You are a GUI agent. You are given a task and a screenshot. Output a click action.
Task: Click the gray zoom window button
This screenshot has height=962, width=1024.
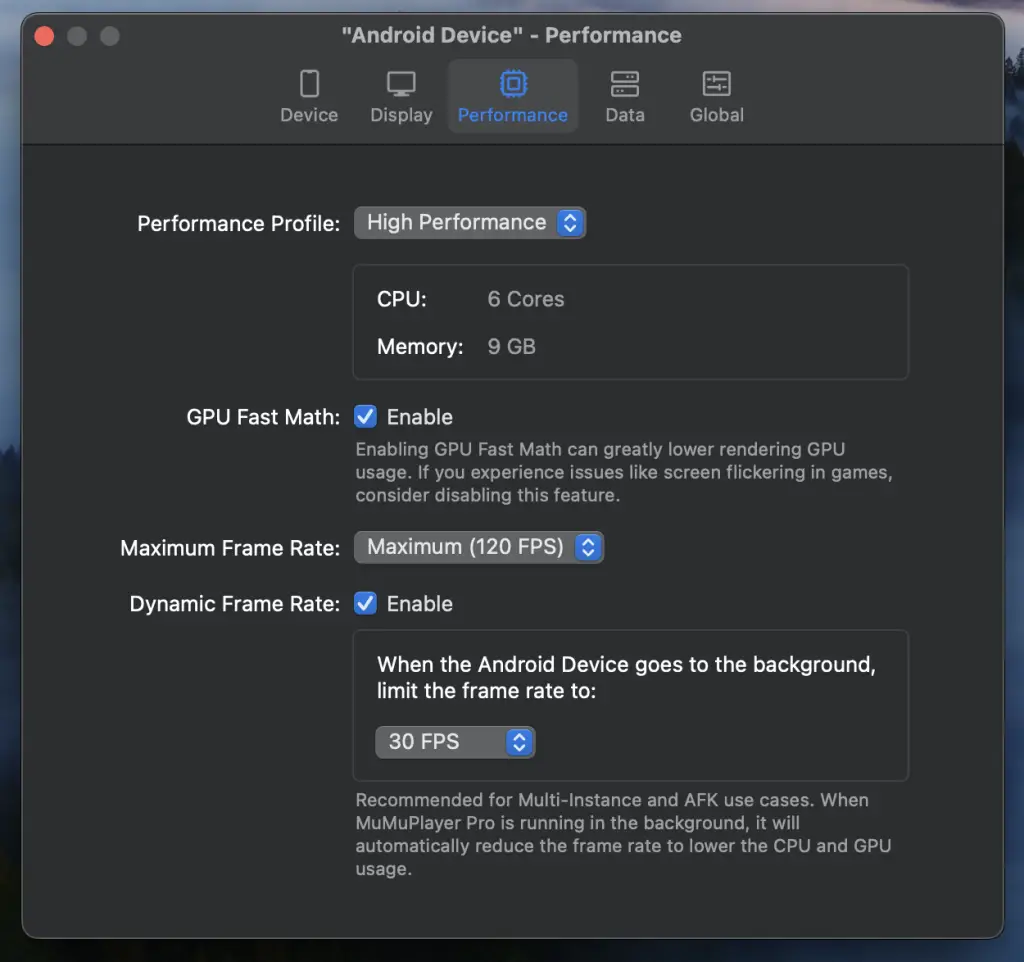point(110,36)
